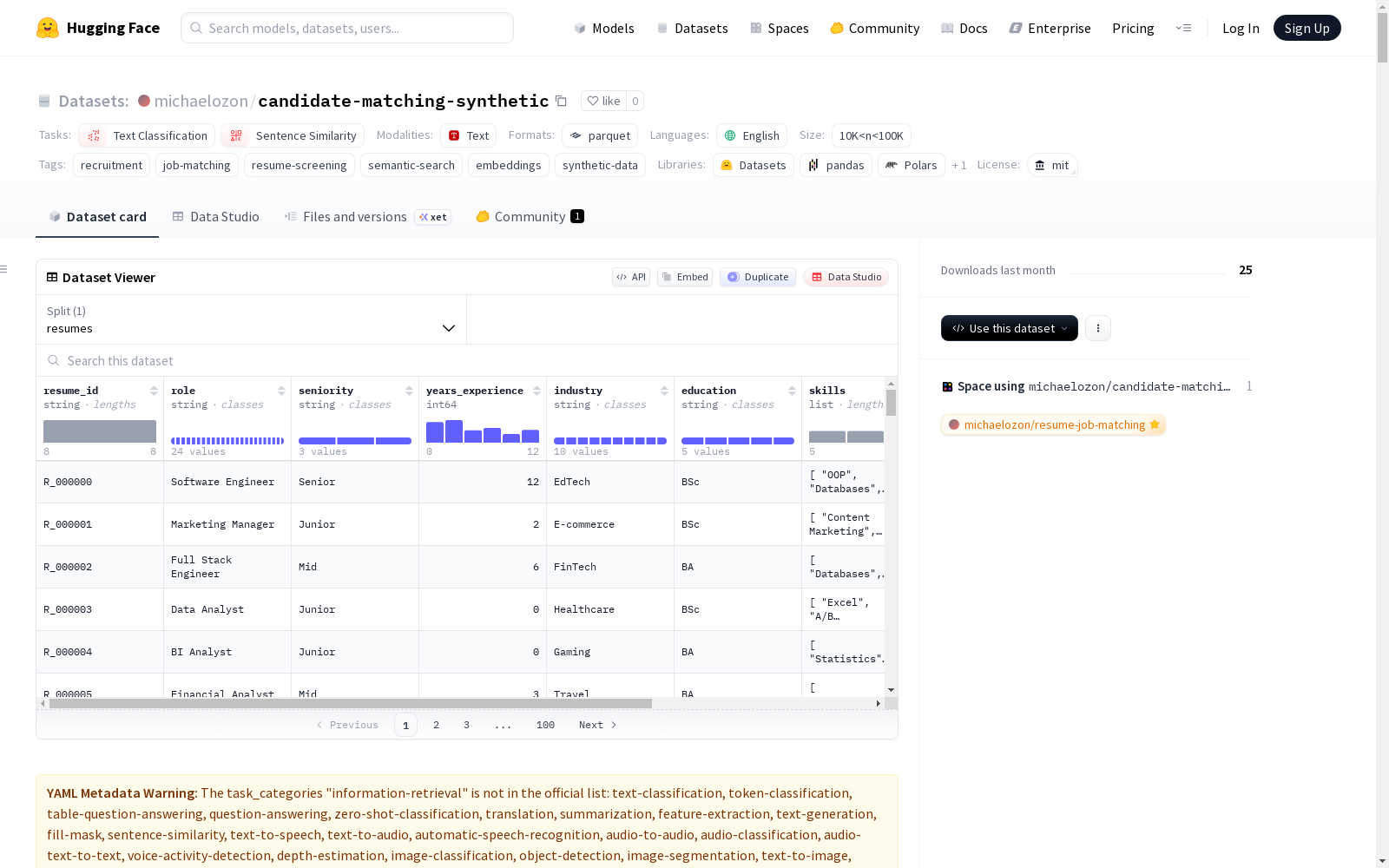Click the resume-screening tag
The image size is (1389, 868).
[x=299, y=165]
